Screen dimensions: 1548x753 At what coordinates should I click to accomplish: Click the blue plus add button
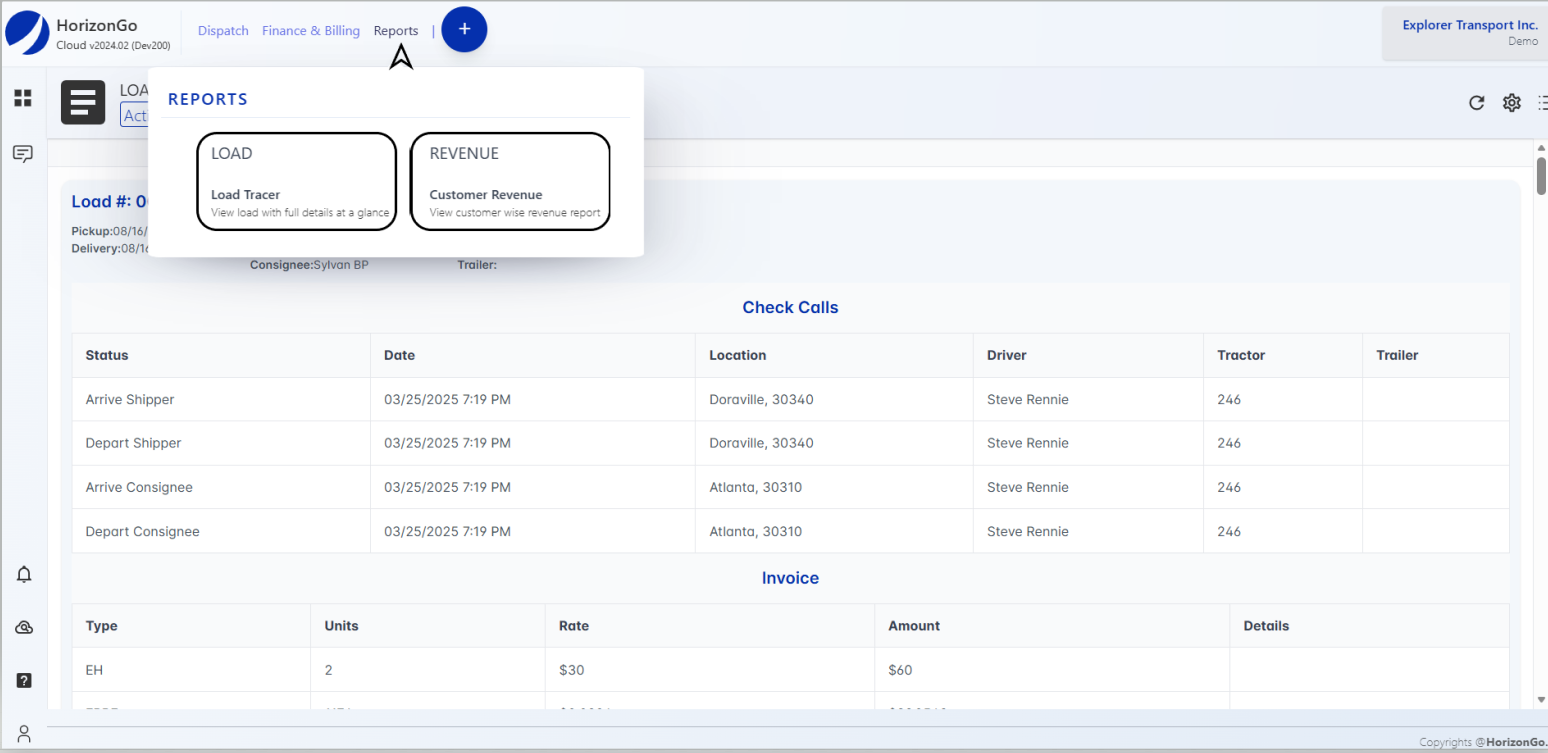pos(464,30)
